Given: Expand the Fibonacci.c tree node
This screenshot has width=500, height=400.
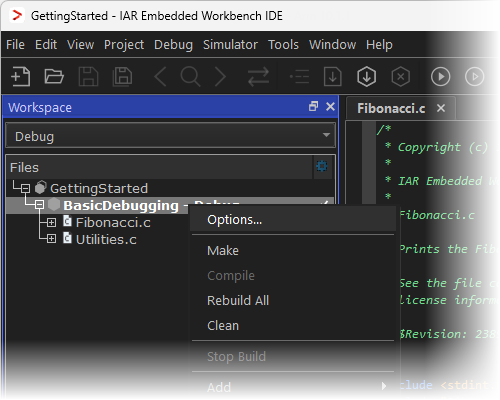Looking at the screenshot, I should (x=51, y=222).
